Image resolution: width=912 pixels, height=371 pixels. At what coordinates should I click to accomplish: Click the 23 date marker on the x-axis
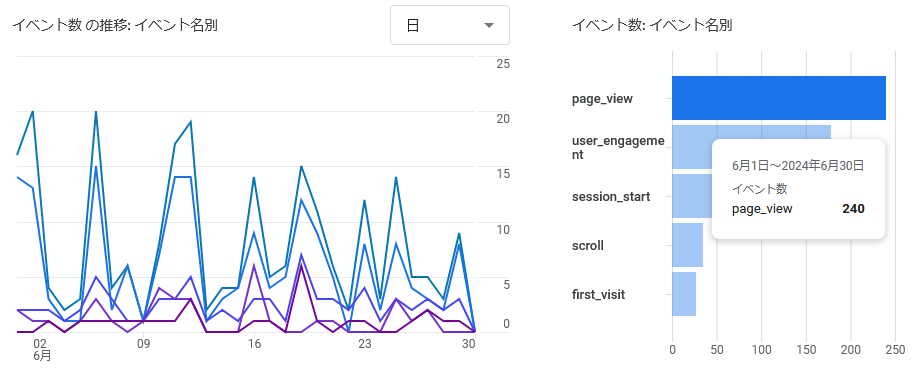pyautogui.click(x=364, y=344)
